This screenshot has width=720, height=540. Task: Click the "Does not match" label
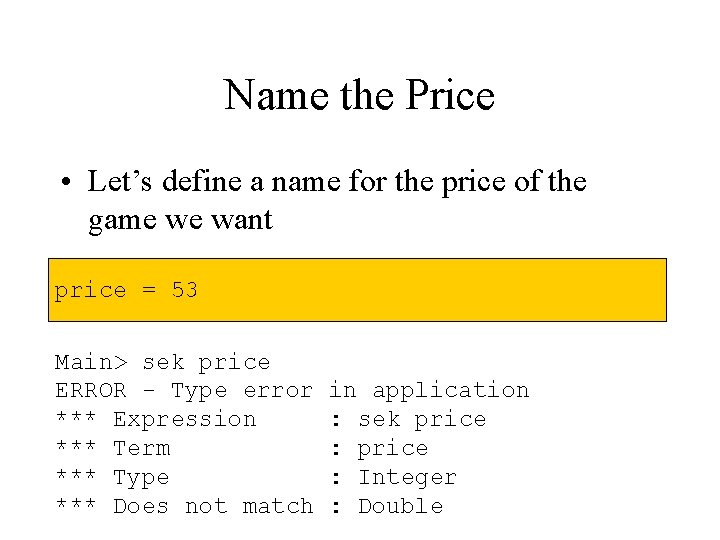click(x=213, y=507)
